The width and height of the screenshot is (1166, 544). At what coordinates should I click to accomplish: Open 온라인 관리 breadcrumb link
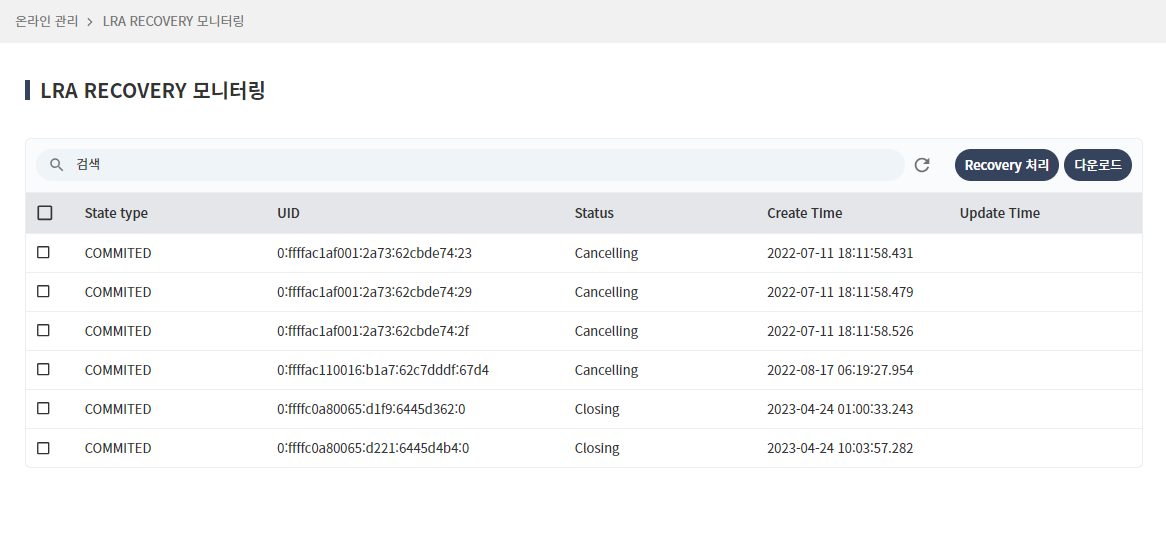(47, 21)
